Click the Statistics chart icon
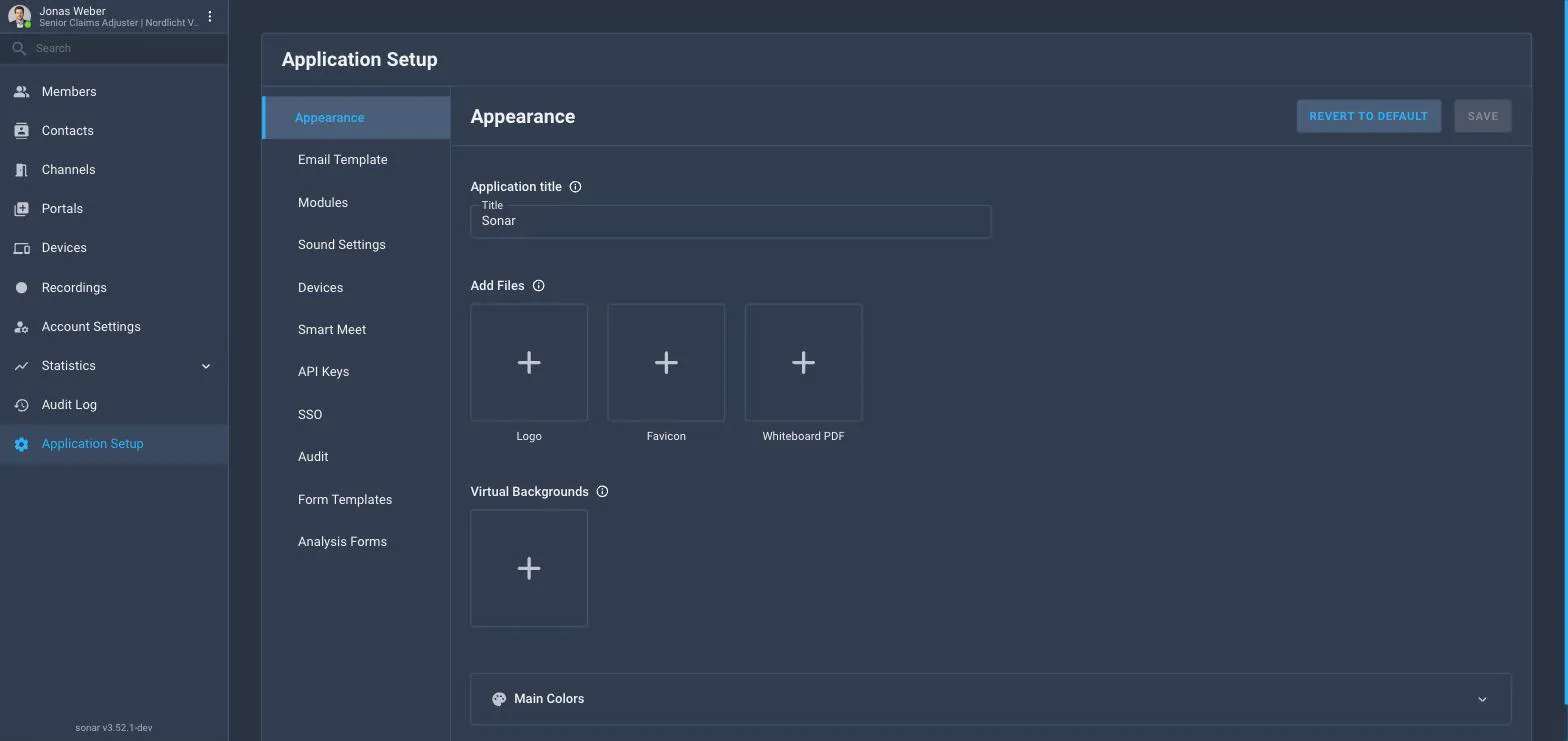 click(21, 366)
